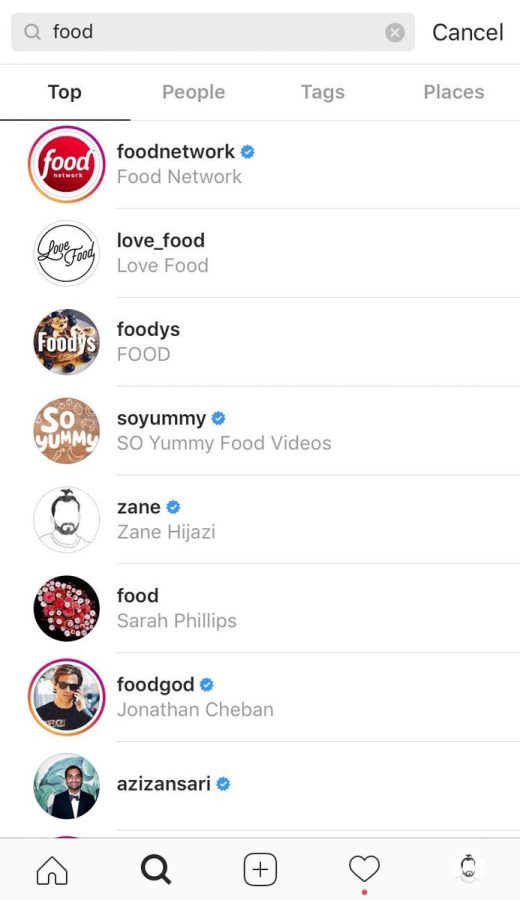520x900 pixels.
Task: Open the azizansari account result
Action: coord(260,785)
